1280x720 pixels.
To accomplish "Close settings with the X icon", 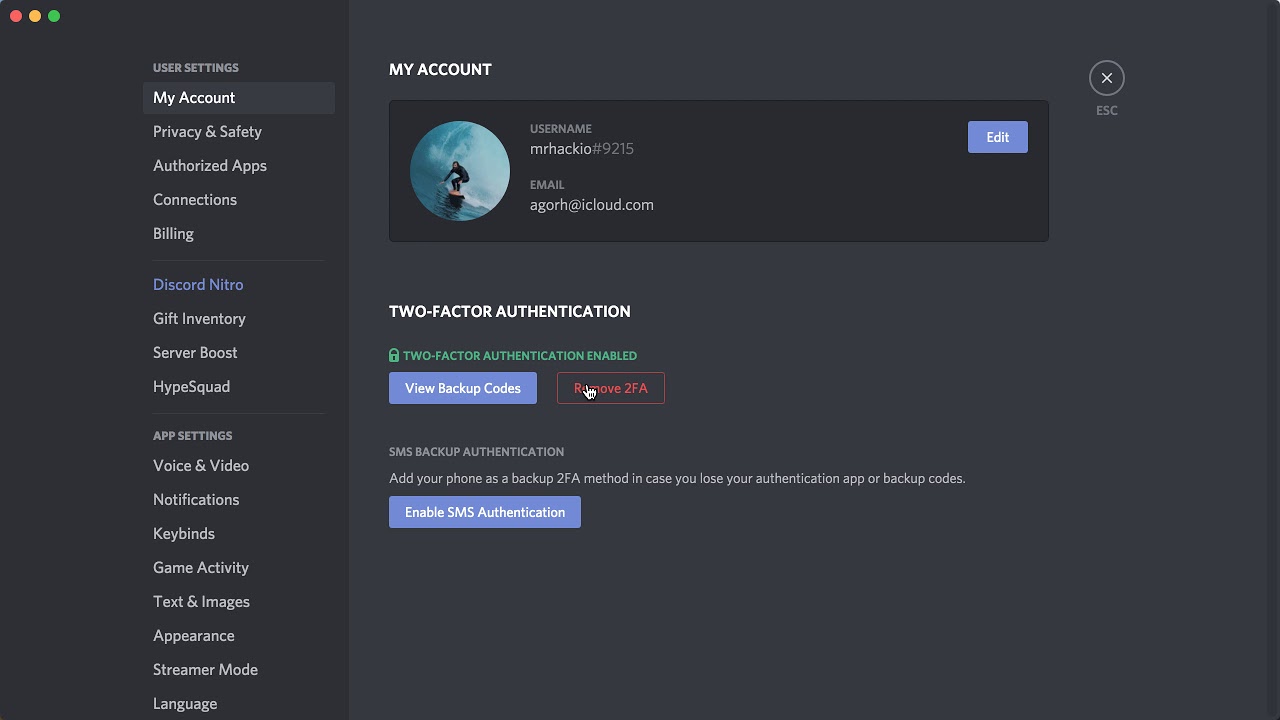I will [1106, 78].
